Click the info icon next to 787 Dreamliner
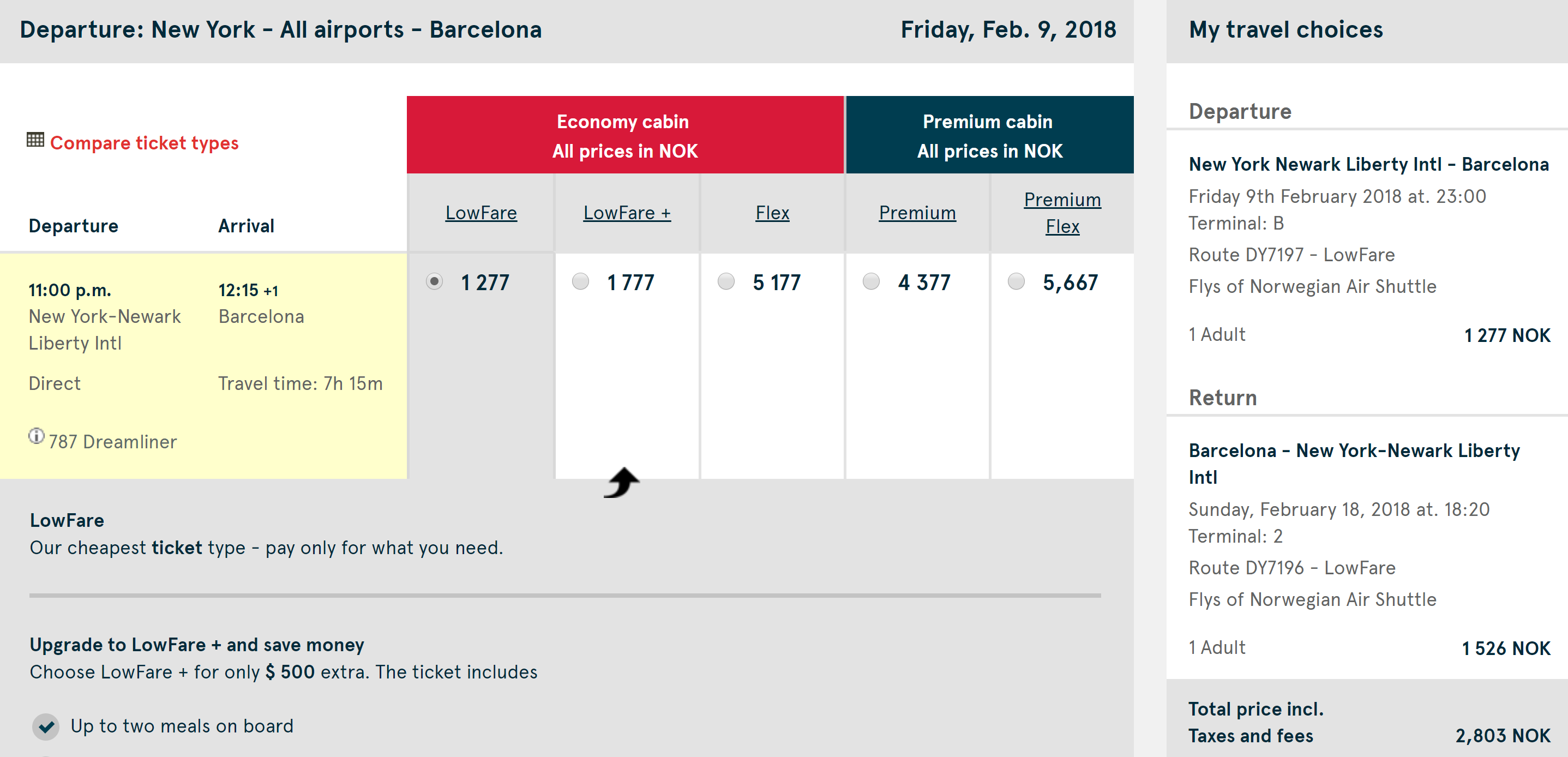Screen dimensions: 1568x757 pyautogui.click(x=37, y=436)
